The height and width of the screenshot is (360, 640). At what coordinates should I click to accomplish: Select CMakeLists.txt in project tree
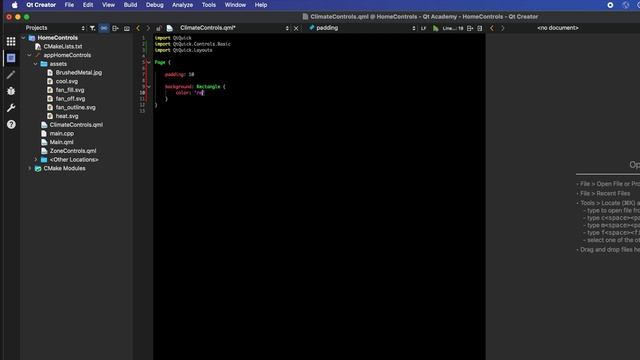pos(62,47)
